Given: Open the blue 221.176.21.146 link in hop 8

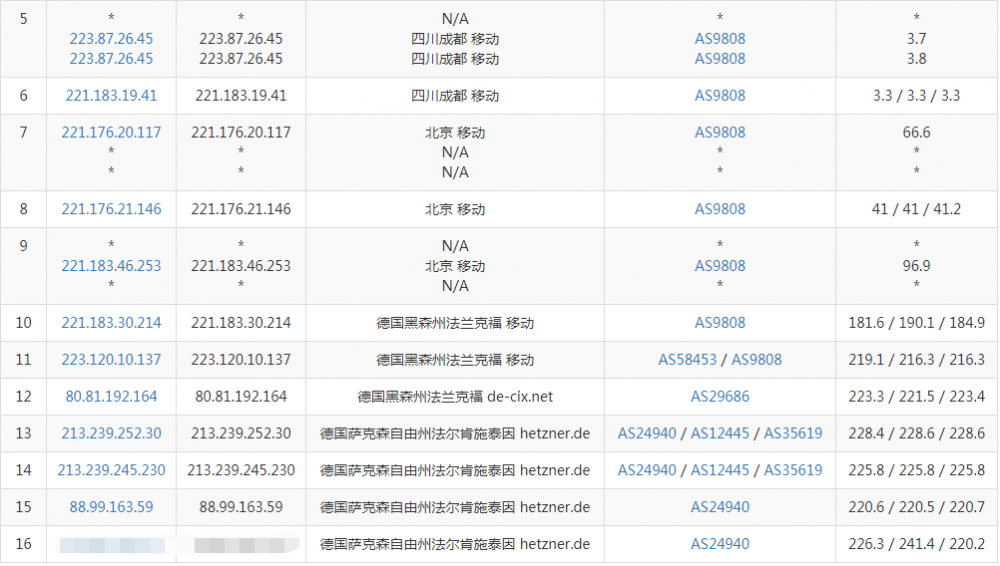Looking at the screenshot, I should pos(111,210).
